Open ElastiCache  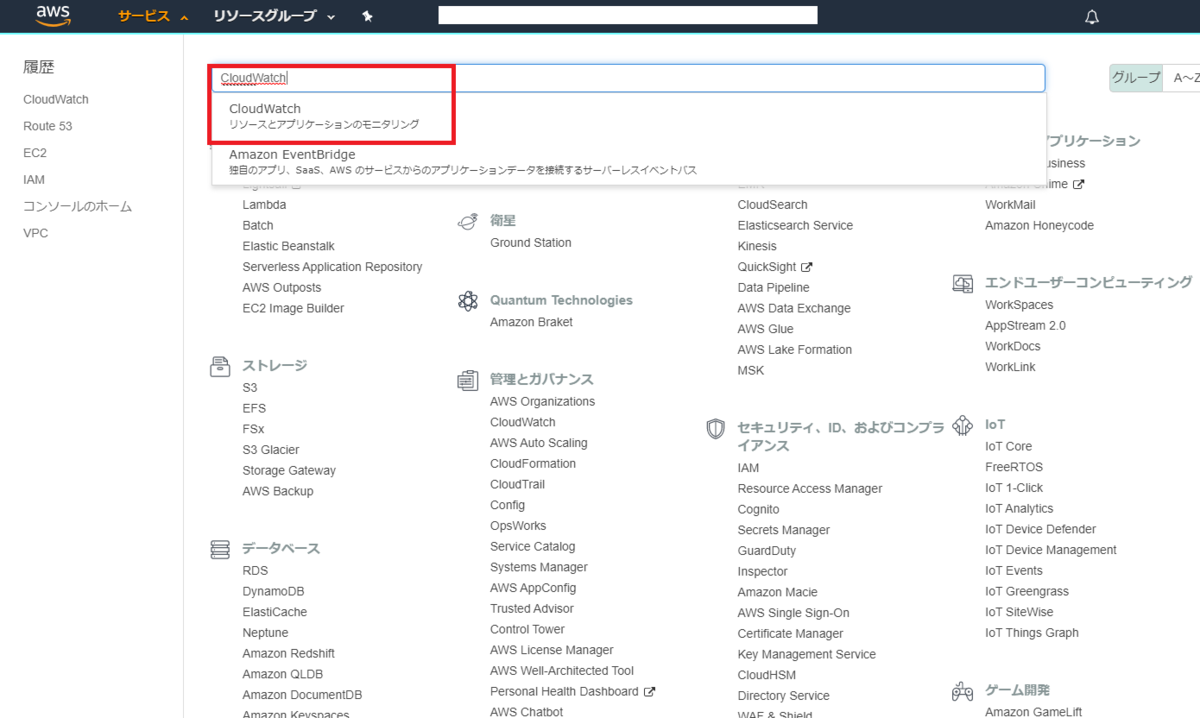(275, 612)
